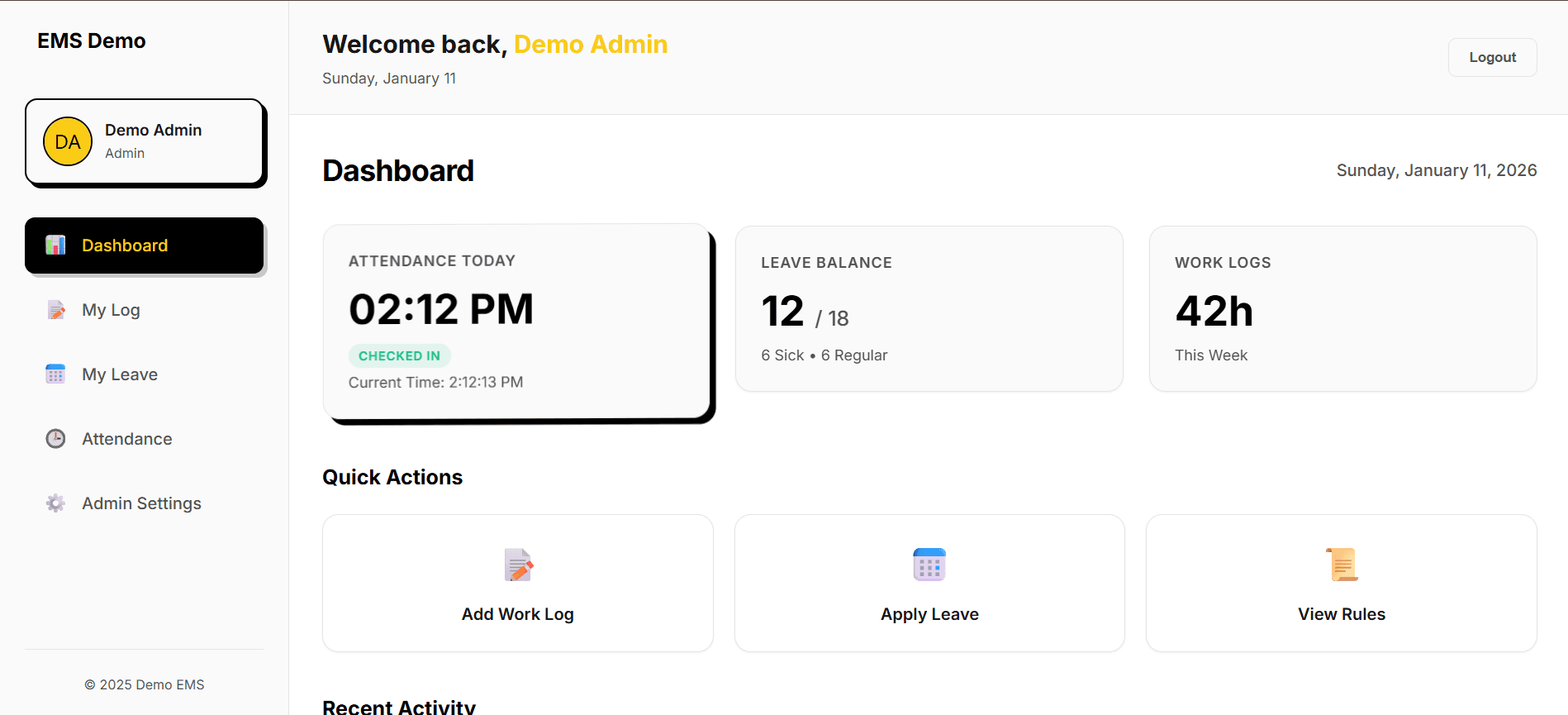Open Attendance using the clock icon

55,438
